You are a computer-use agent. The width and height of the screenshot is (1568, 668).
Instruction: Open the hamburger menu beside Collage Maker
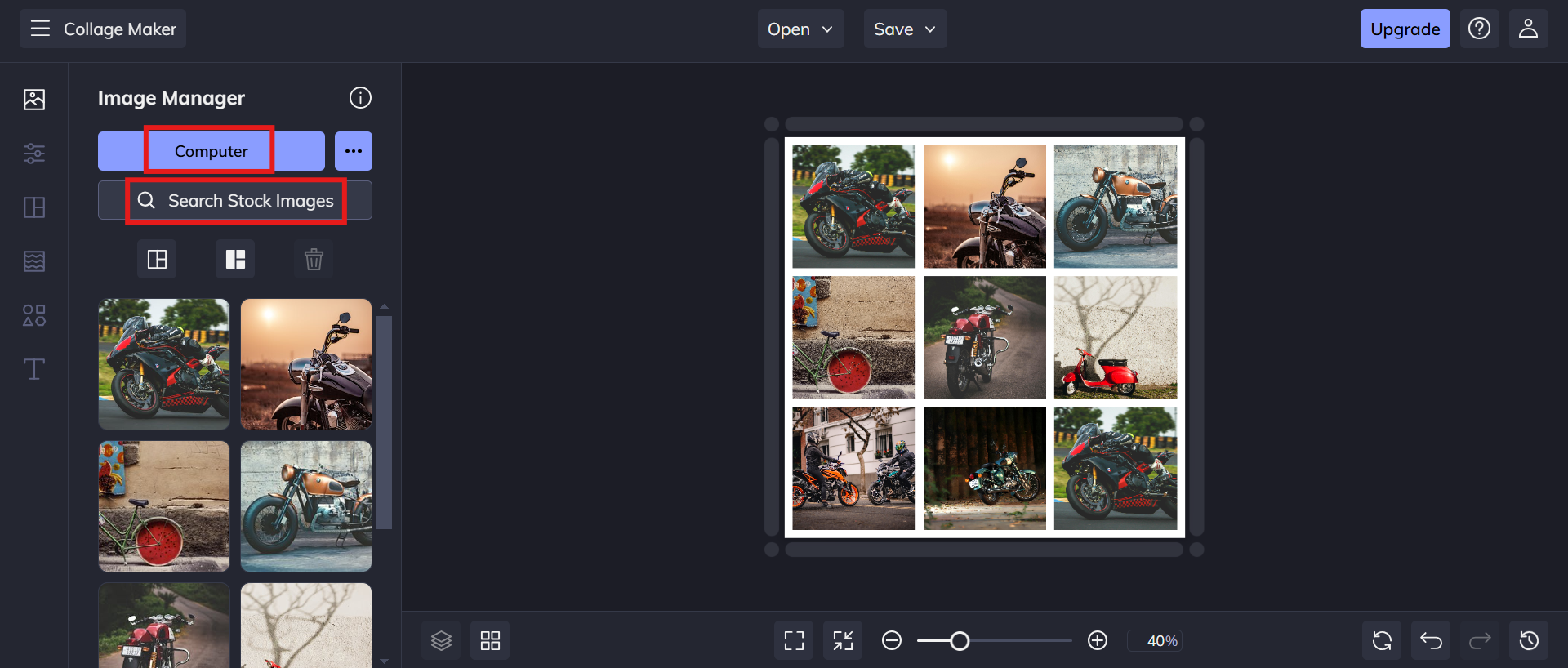[x=40, y=29]
